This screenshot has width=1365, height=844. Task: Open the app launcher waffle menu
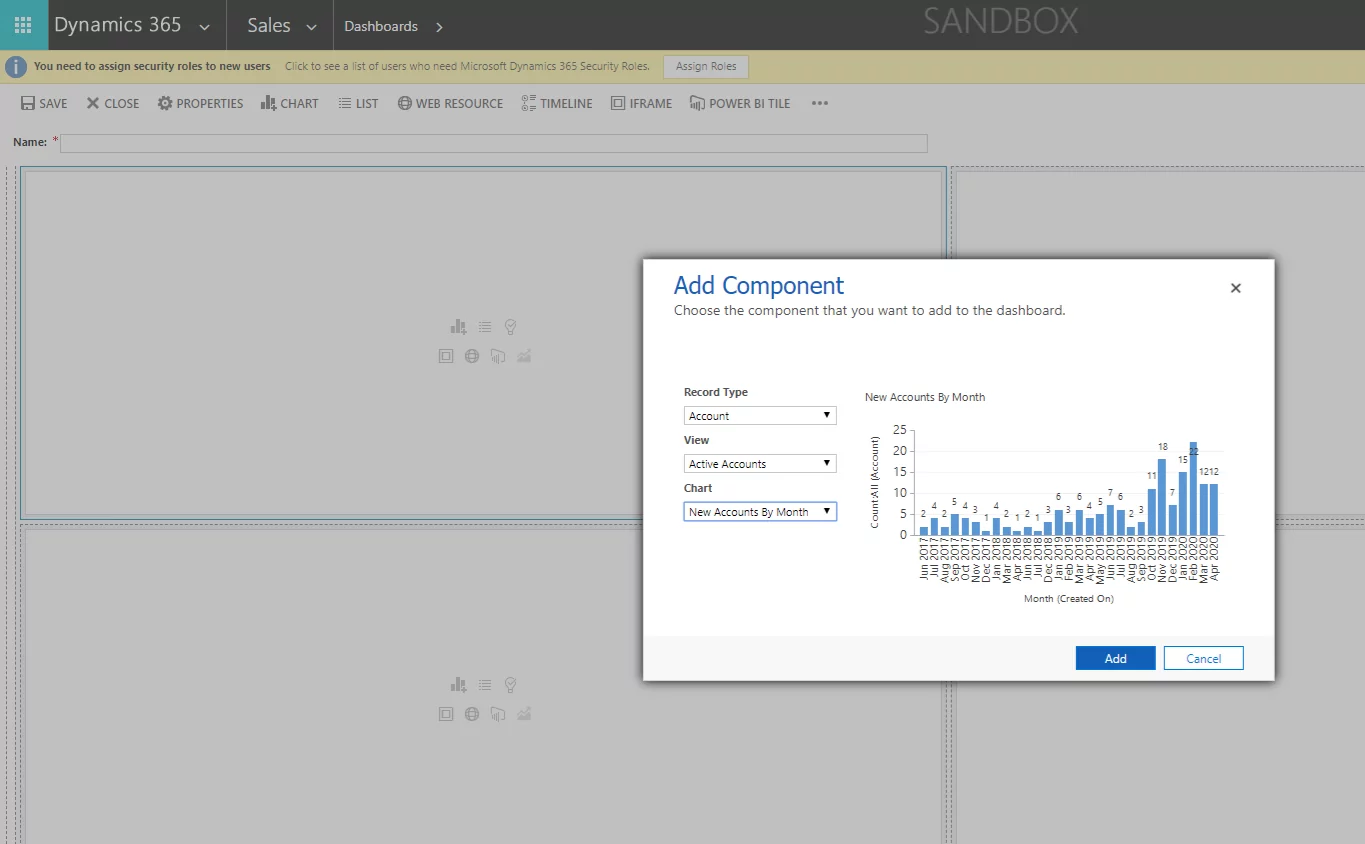[x=23, y=25]
